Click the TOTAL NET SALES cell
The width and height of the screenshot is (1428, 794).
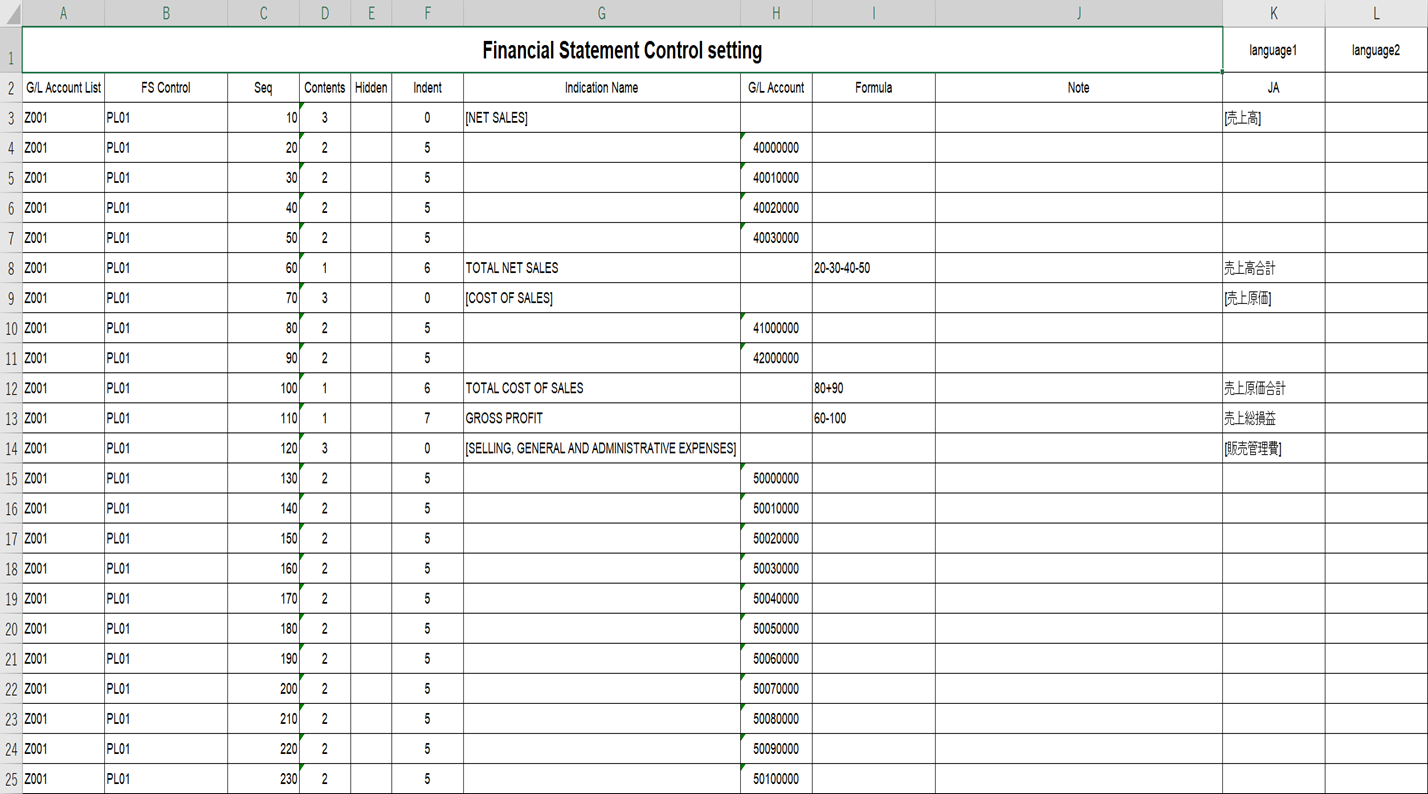601,268
